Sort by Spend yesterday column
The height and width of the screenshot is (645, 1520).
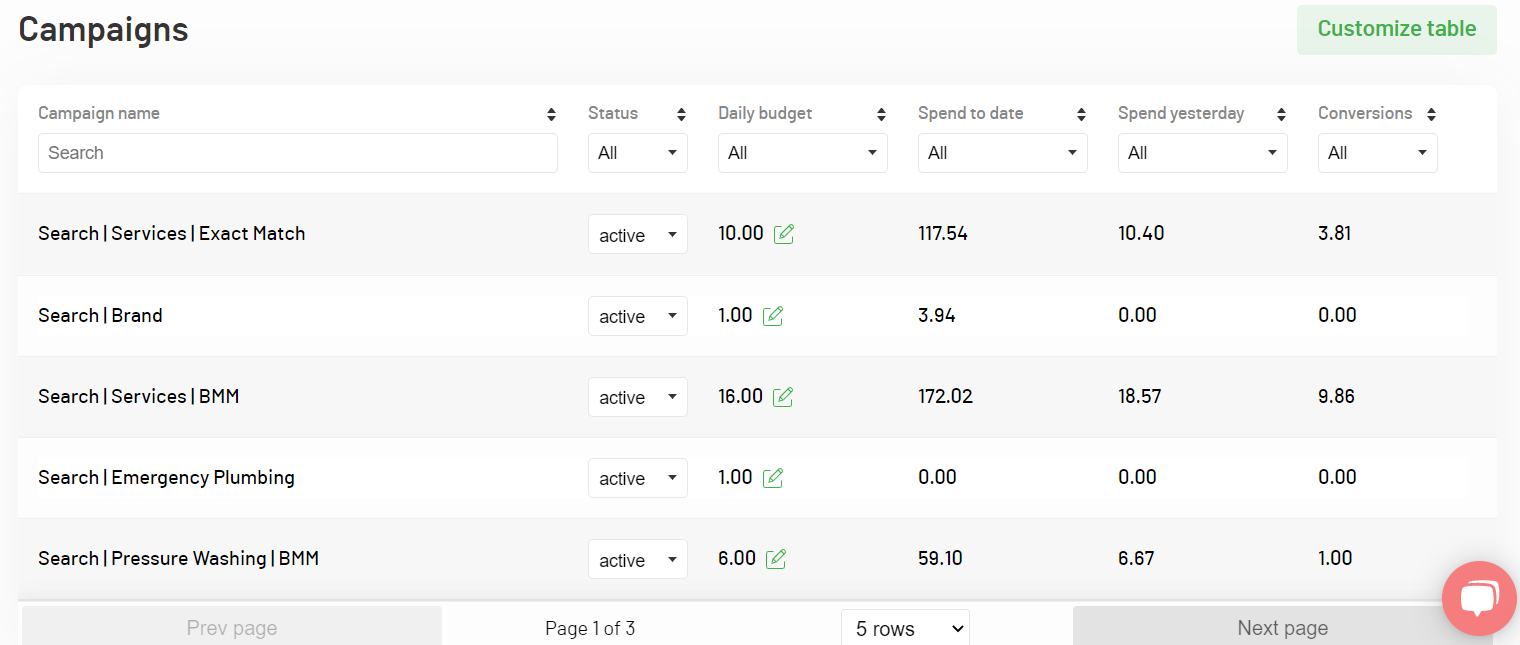[x=1281, y=113]
